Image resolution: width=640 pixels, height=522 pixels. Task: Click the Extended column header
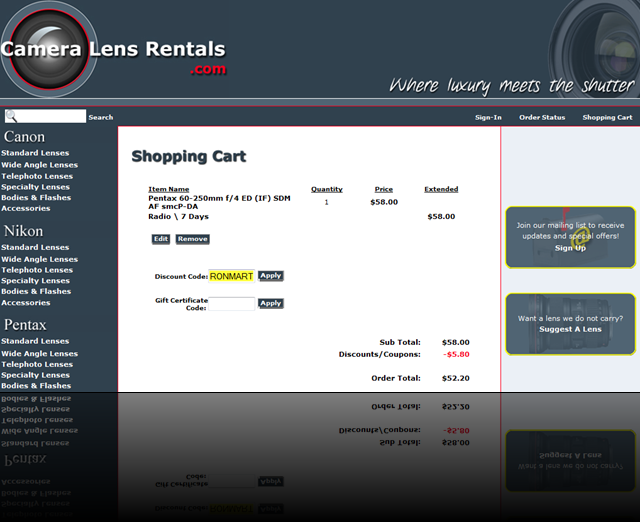point(441,189)
